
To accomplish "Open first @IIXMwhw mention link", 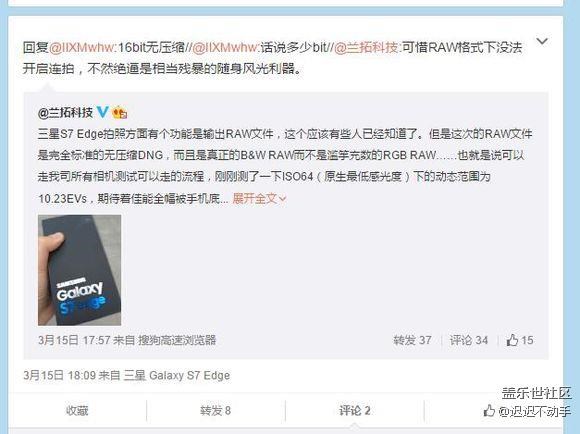I will point(81,47).
